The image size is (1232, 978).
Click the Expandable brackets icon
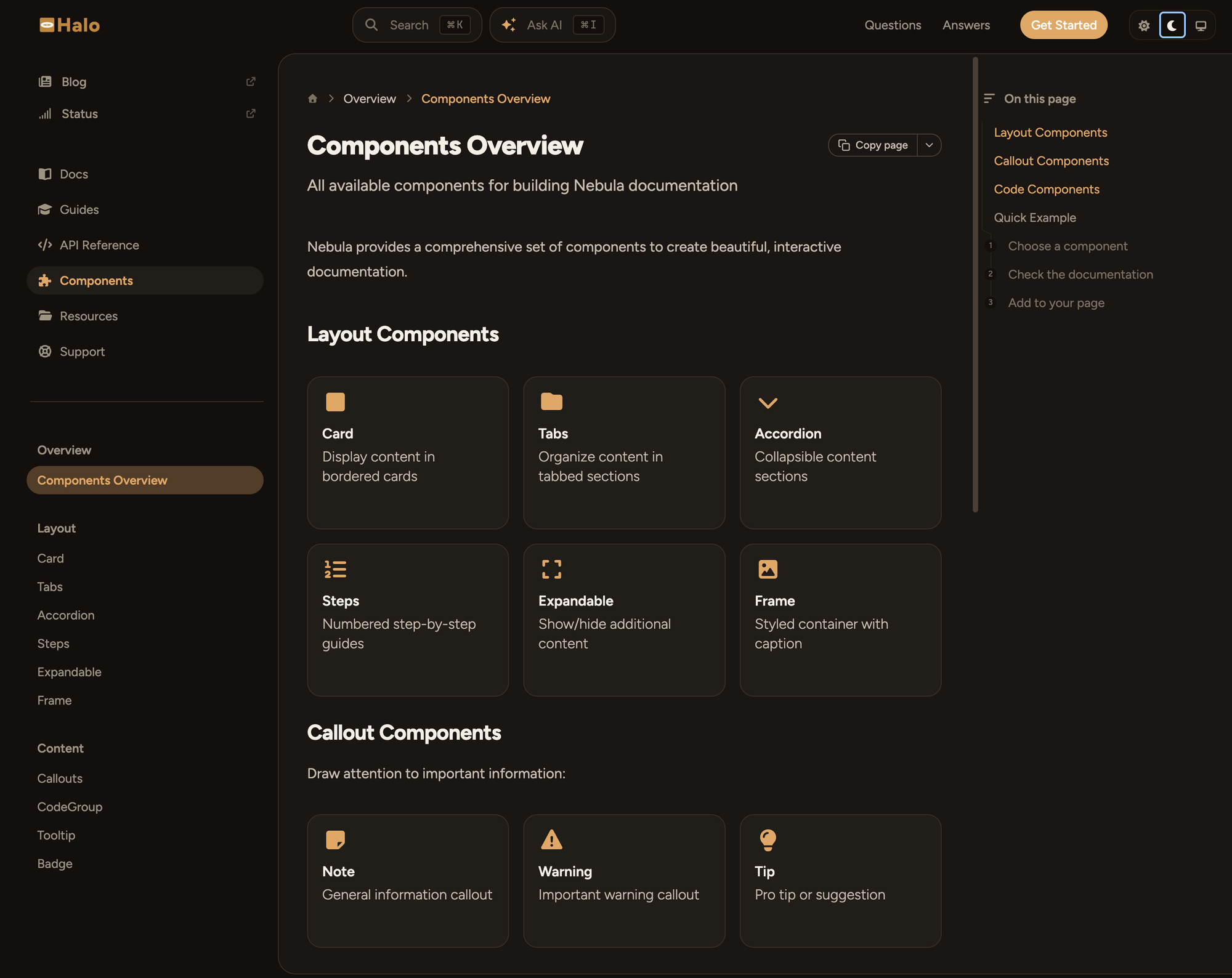click(x=552, y=569)
